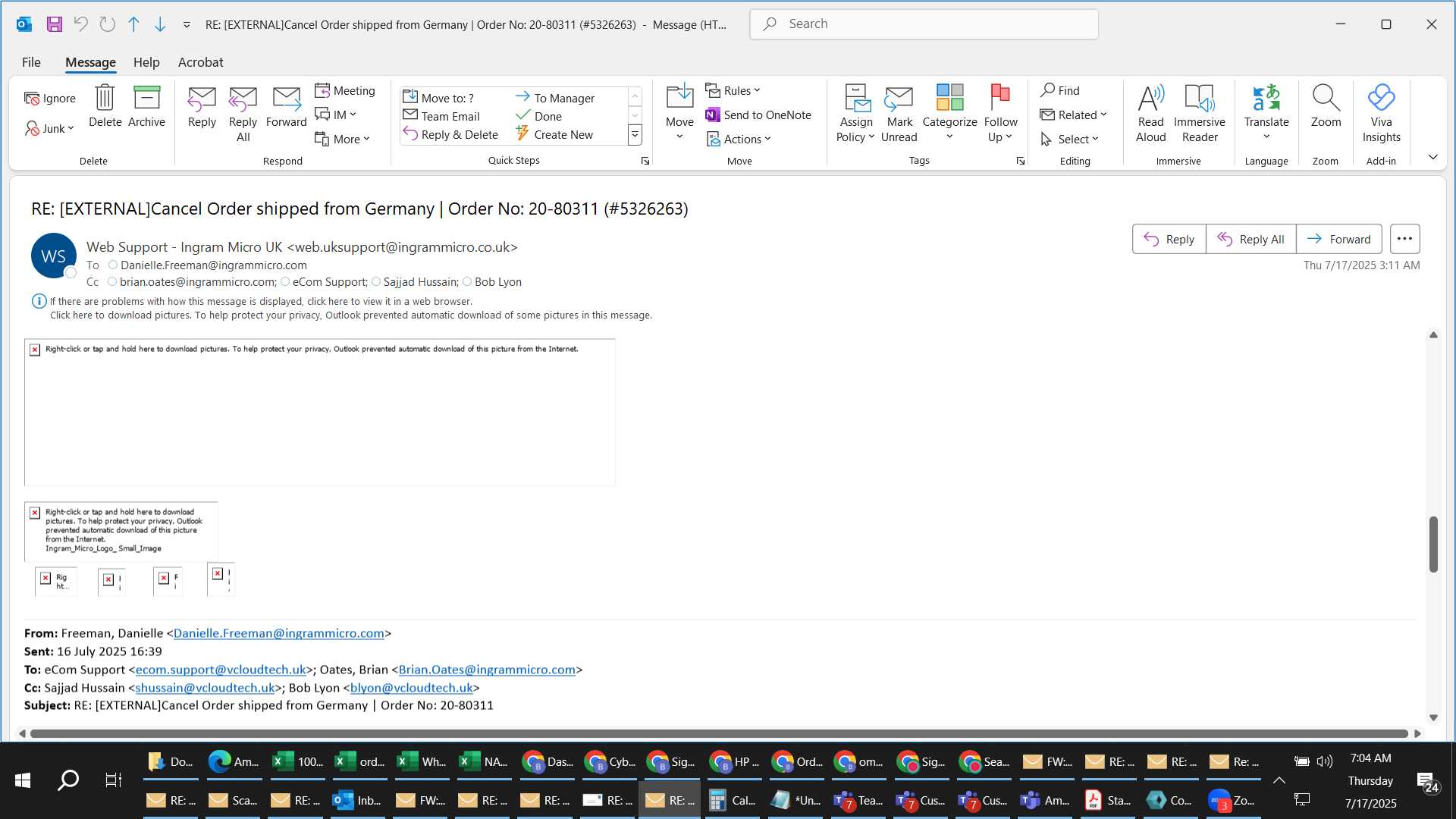1456x819 pixels.
Task: Open the WS sender avatar contact card
Action: click(x=53, y=256)
